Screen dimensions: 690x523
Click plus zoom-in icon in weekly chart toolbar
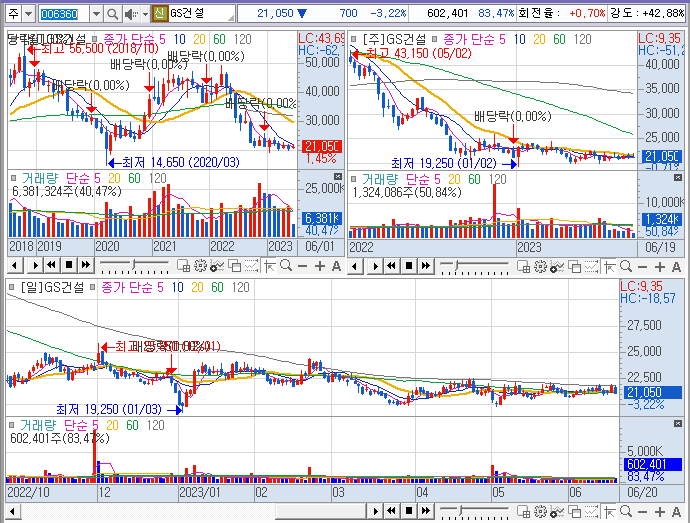coord(660,266)
